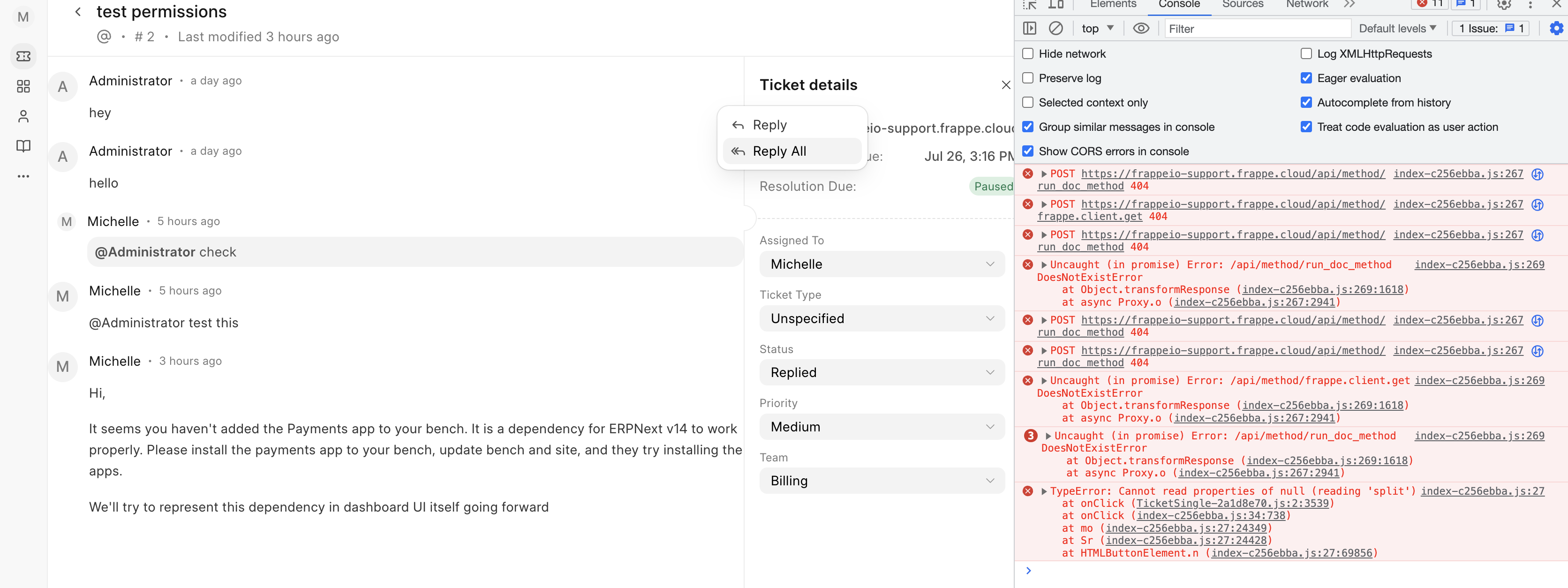Expand the Default levels filter dropdown
This screenshot has height=588, width=1568.
(x=1396, y=28)
